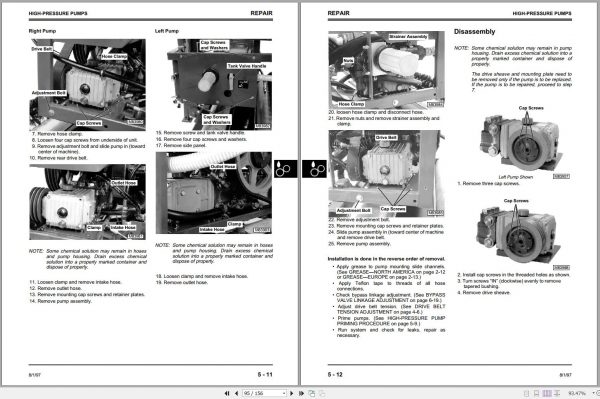The height and width of the screenshot is (399, 600).
Task: Click step '19. Remove outlet hose.'
Action: pyautogui.click(x=182, y=282)
